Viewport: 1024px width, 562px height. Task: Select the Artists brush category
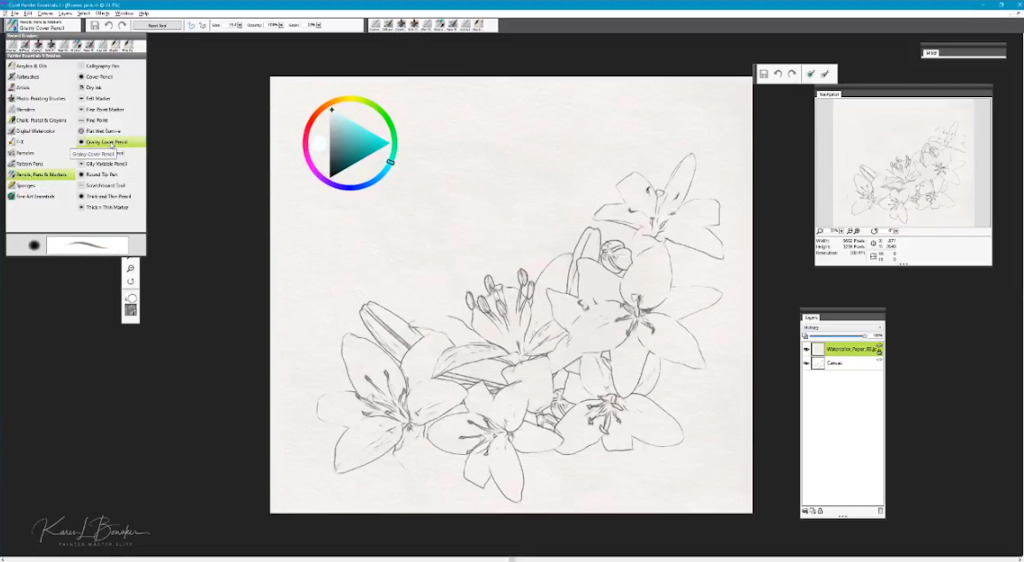pyautogui.click(x=40, y=87)
